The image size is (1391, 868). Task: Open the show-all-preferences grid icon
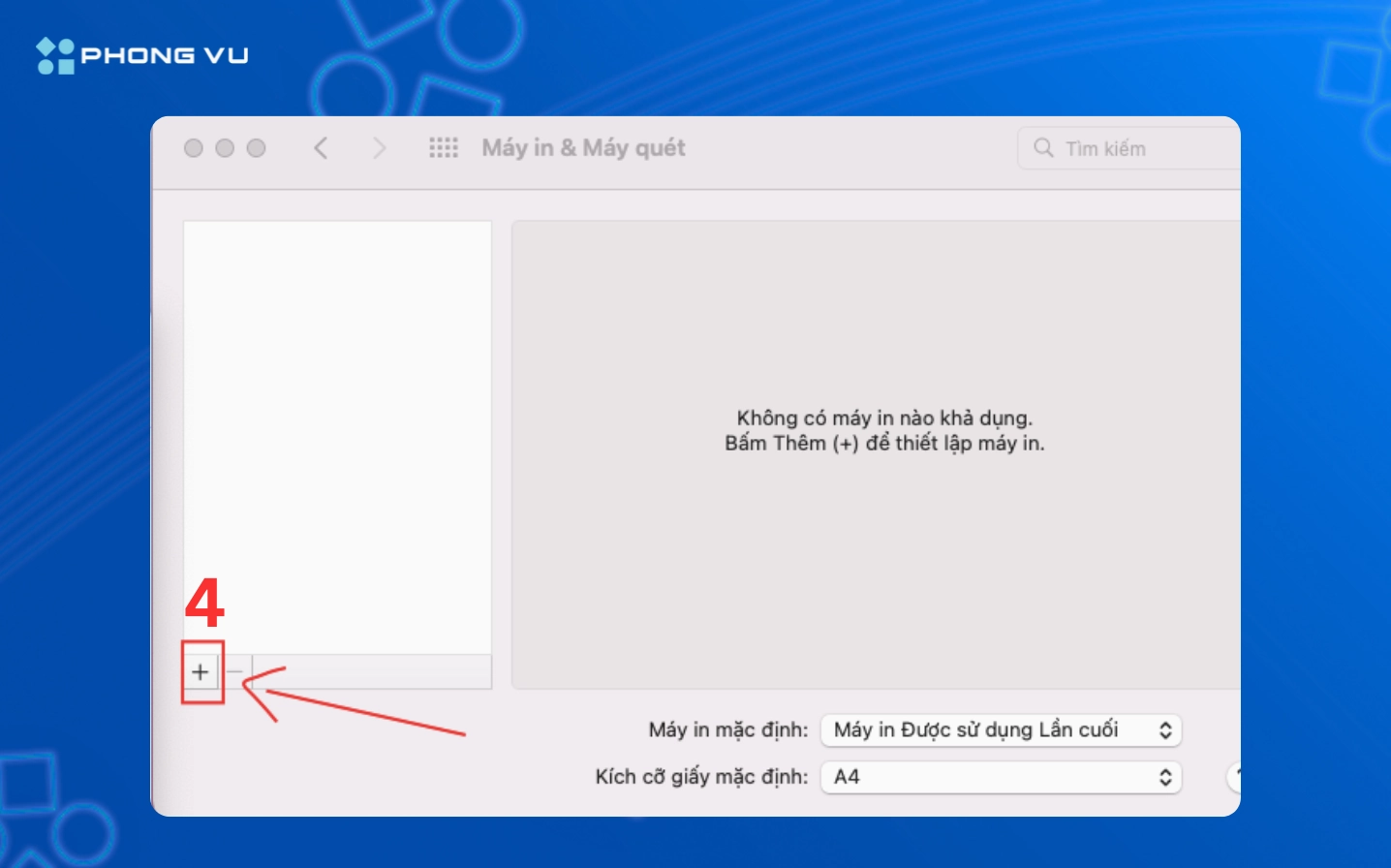tap(443, 148)
